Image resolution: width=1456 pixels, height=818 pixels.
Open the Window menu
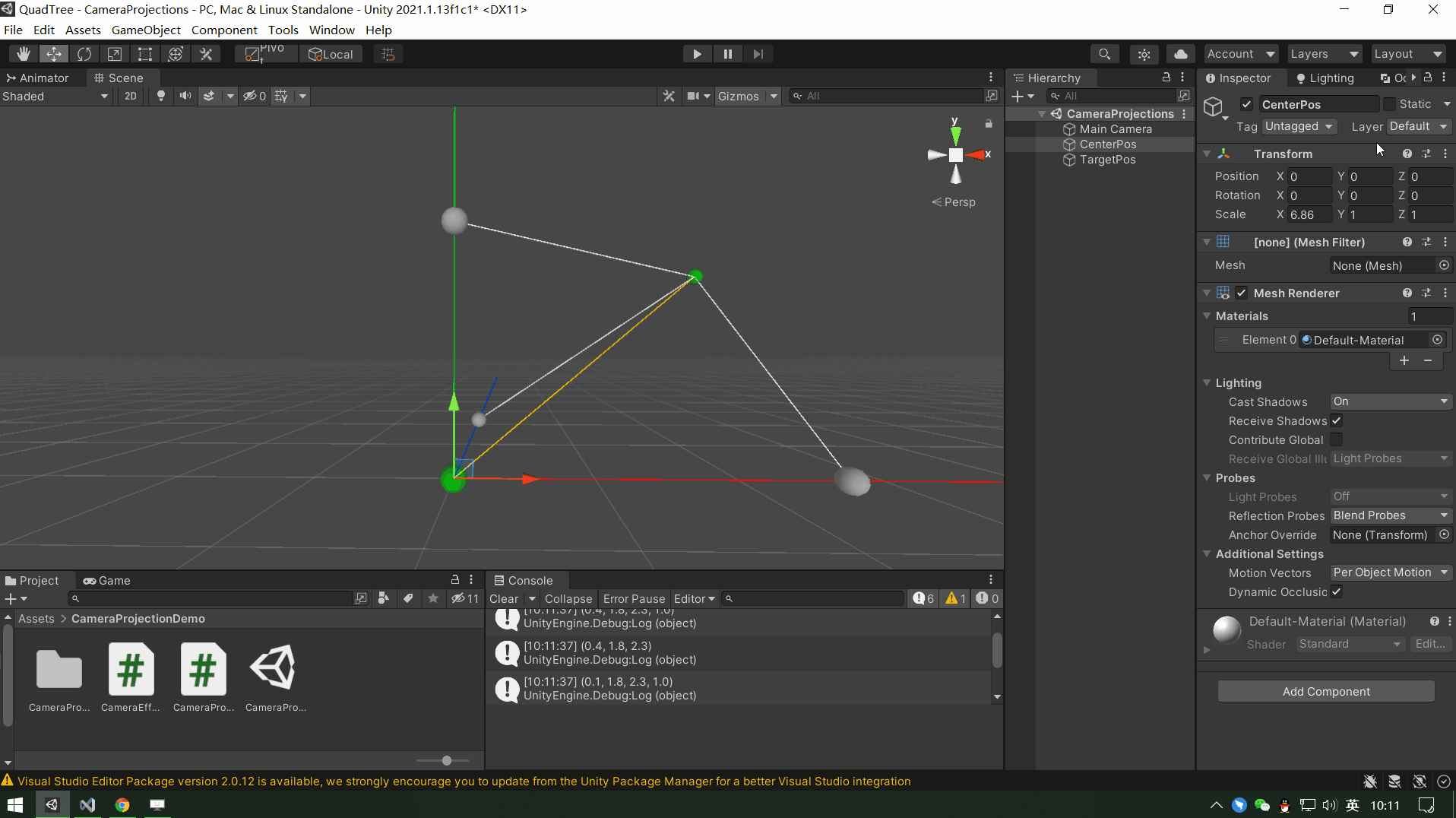[x=331, y=30]
